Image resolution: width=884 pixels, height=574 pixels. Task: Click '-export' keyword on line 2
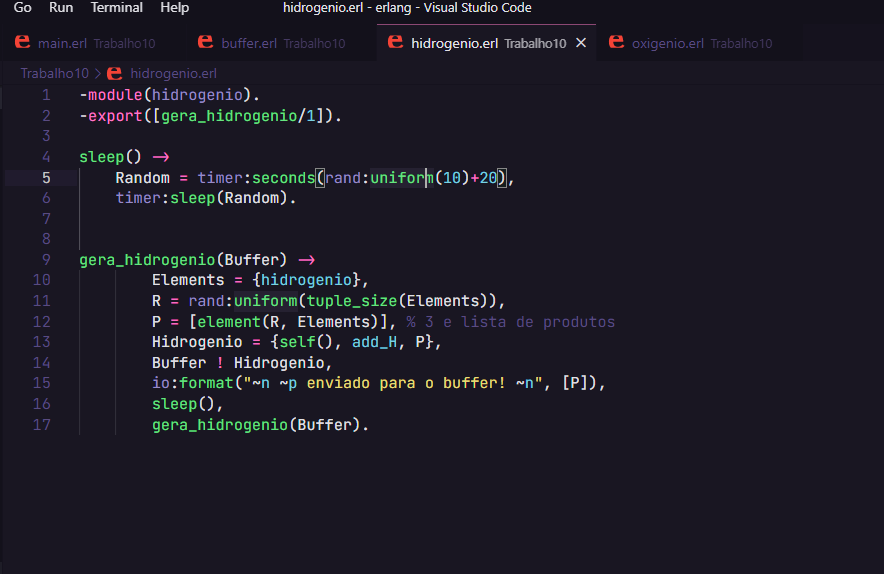pos(111,116)
